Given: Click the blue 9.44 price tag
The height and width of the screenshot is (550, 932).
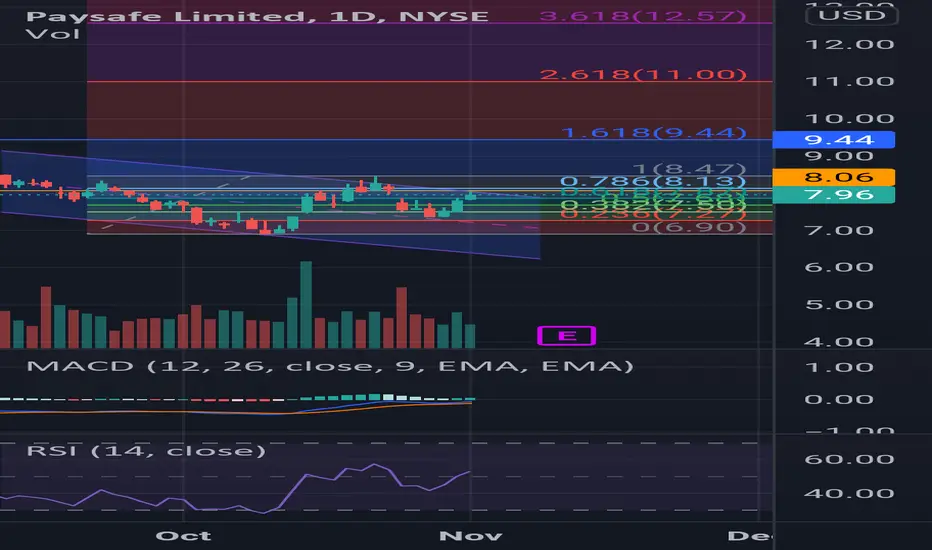Looking at the screenshot, I should [x=833, y=140].
